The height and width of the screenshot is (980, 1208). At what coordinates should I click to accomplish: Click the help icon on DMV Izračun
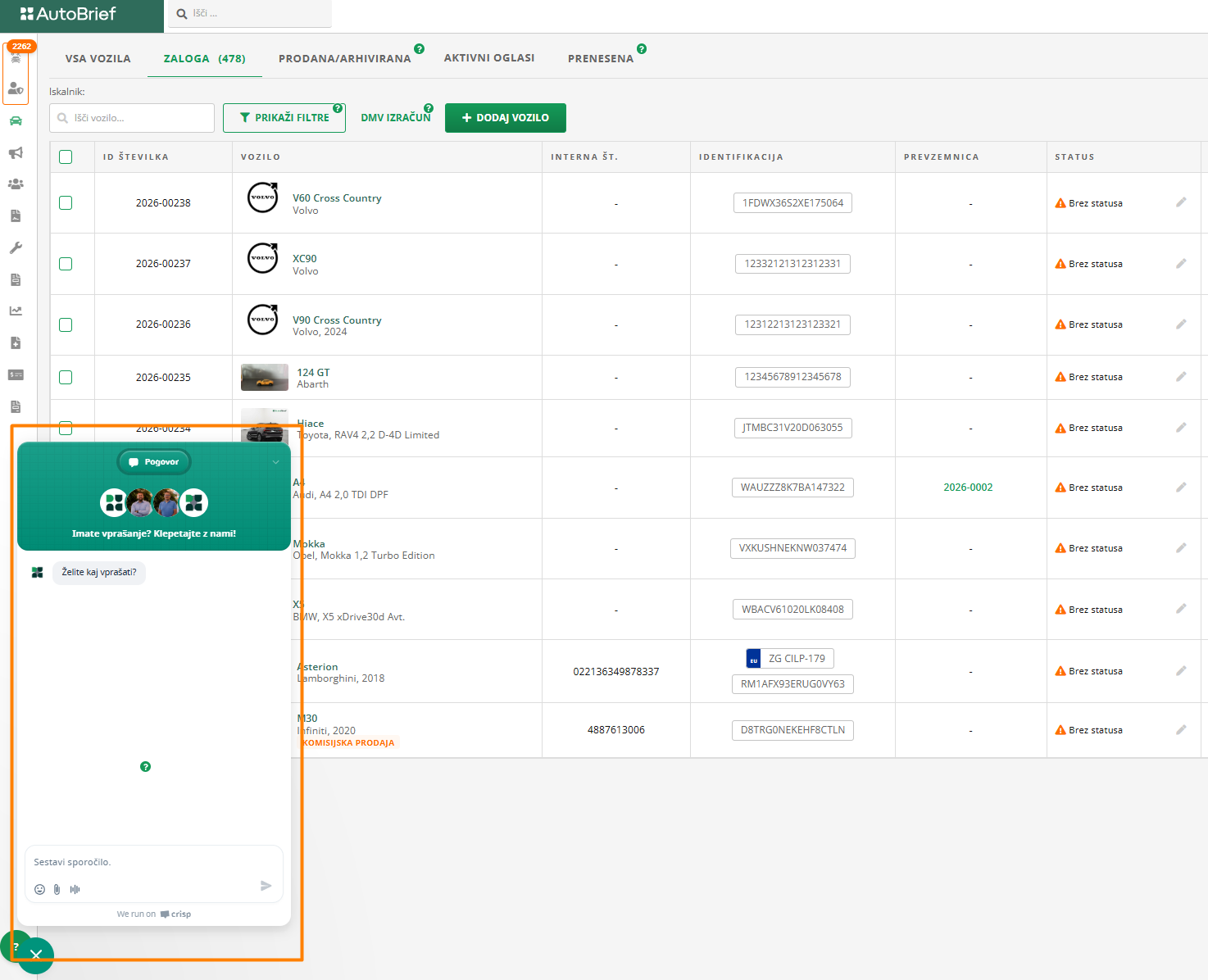click(429, 108)
